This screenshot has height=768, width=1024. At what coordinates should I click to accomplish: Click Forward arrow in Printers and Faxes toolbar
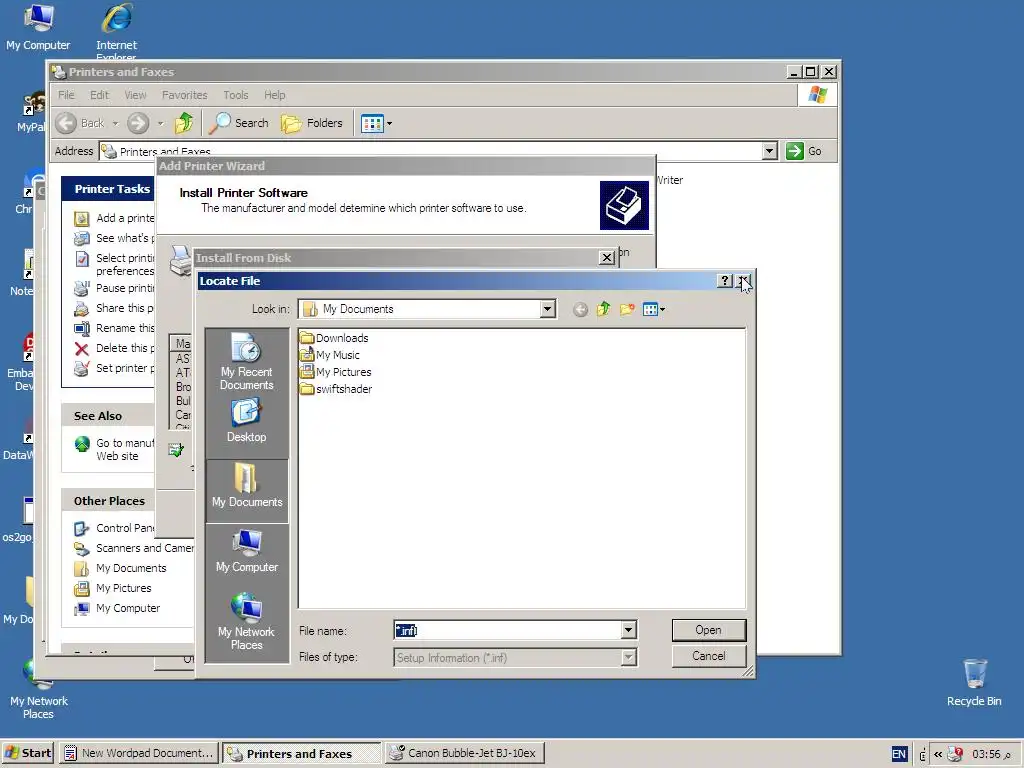pos(138,123)
